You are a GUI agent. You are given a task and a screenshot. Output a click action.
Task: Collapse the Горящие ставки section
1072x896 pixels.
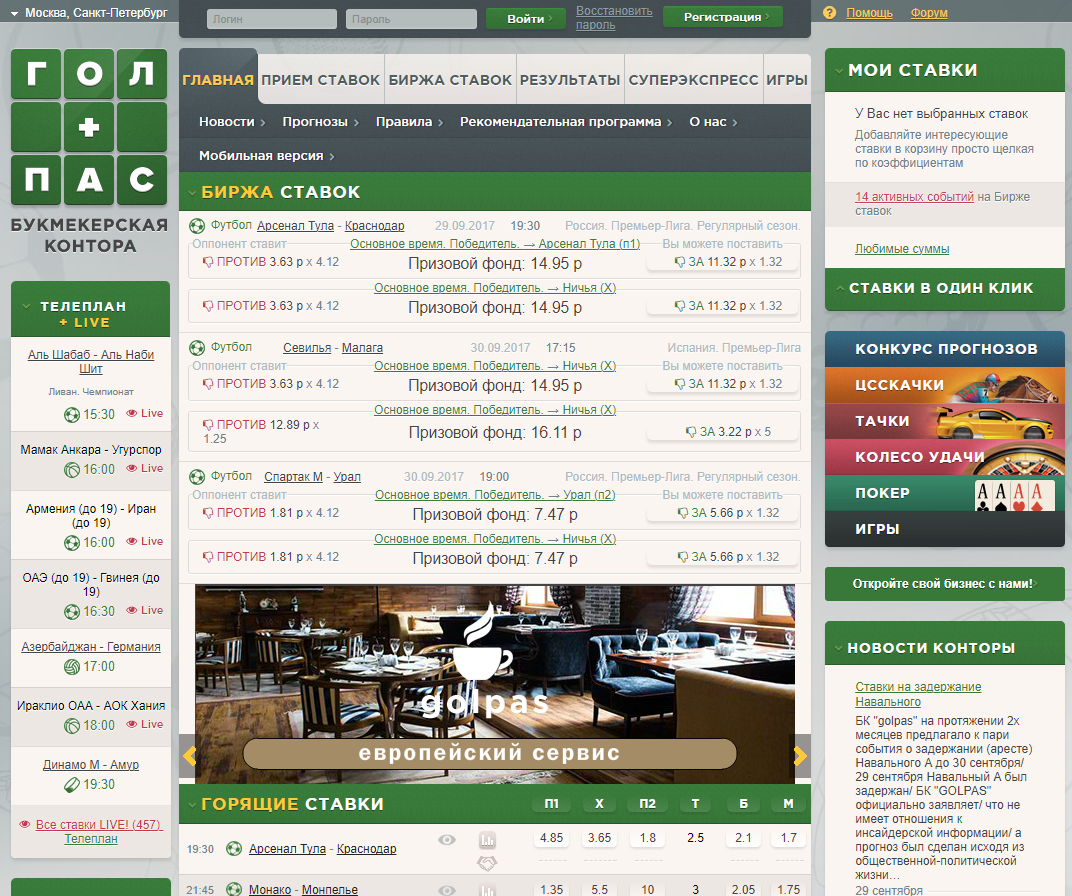click(192, 804)
